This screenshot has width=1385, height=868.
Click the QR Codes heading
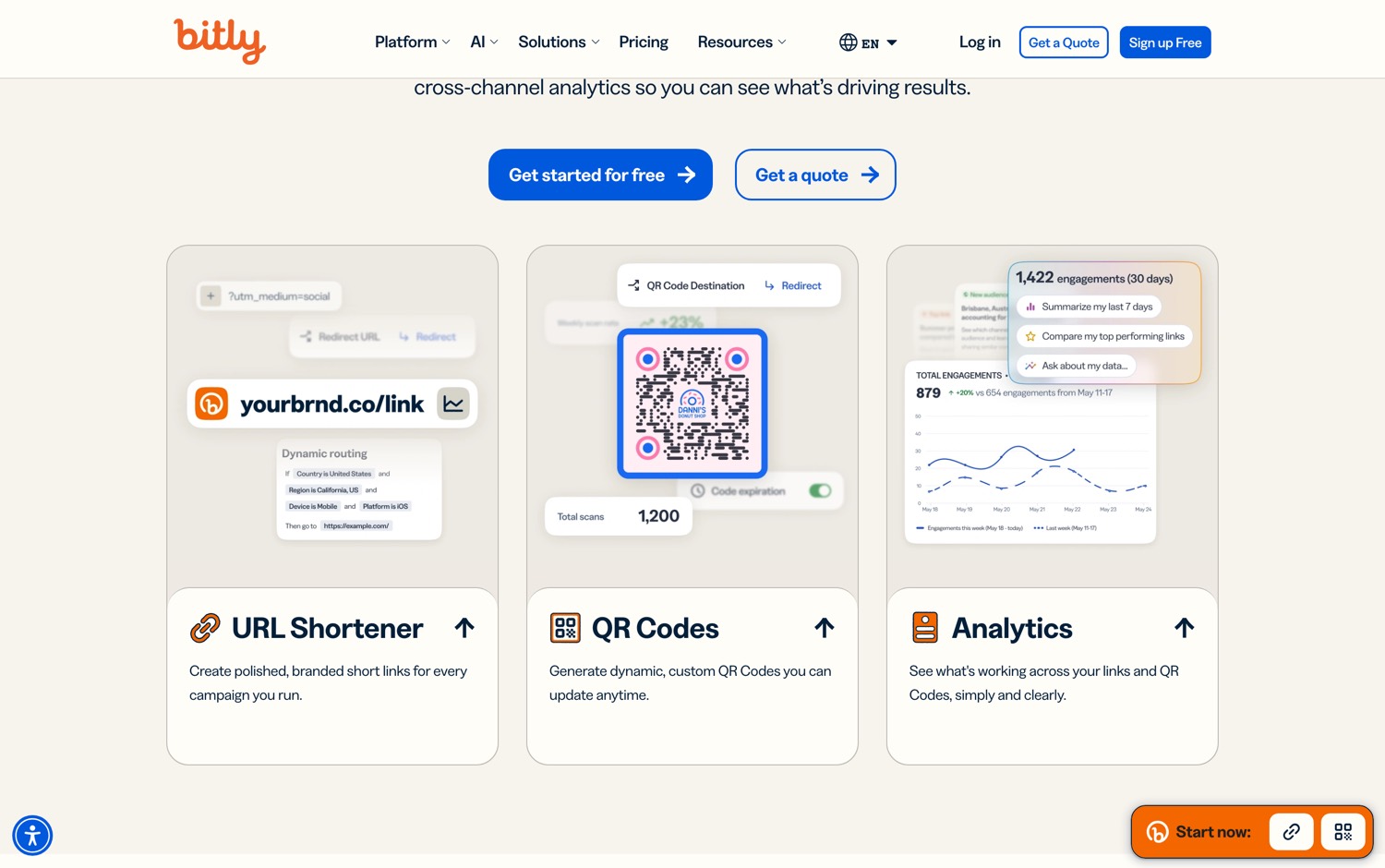(656, 628)
